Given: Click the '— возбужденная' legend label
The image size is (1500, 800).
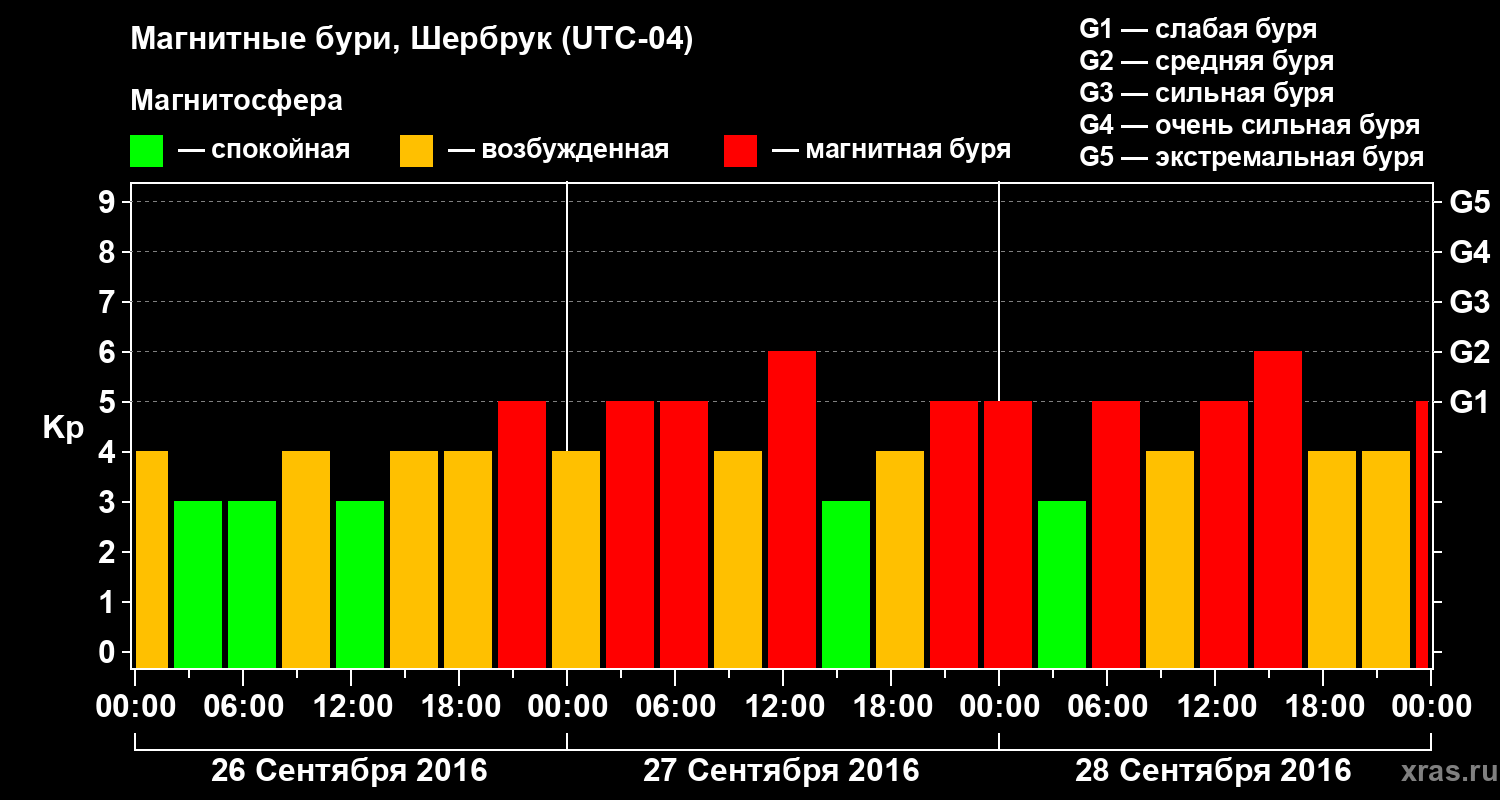Looking at the screenshot, I should coord(558,151).
